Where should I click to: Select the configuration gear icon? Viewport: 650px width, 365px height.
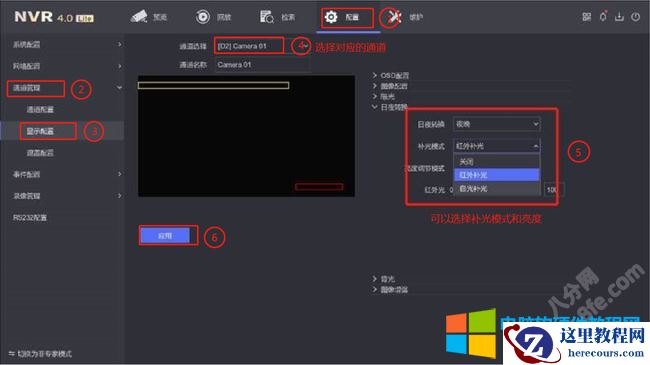(331, 17)
